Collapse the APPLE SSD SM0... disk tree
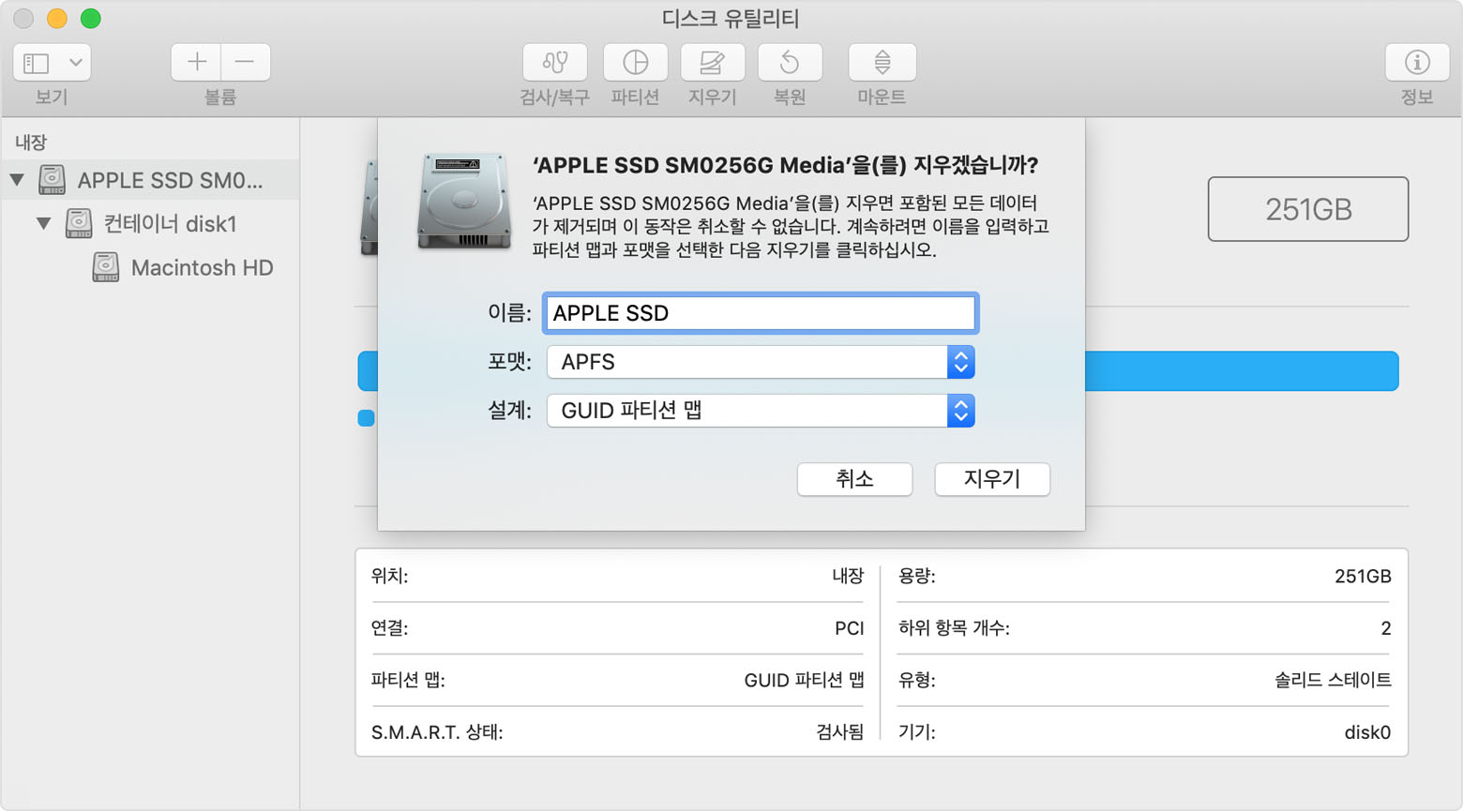The height and width of the screenshot is (812, 1463). click(17, 179)
